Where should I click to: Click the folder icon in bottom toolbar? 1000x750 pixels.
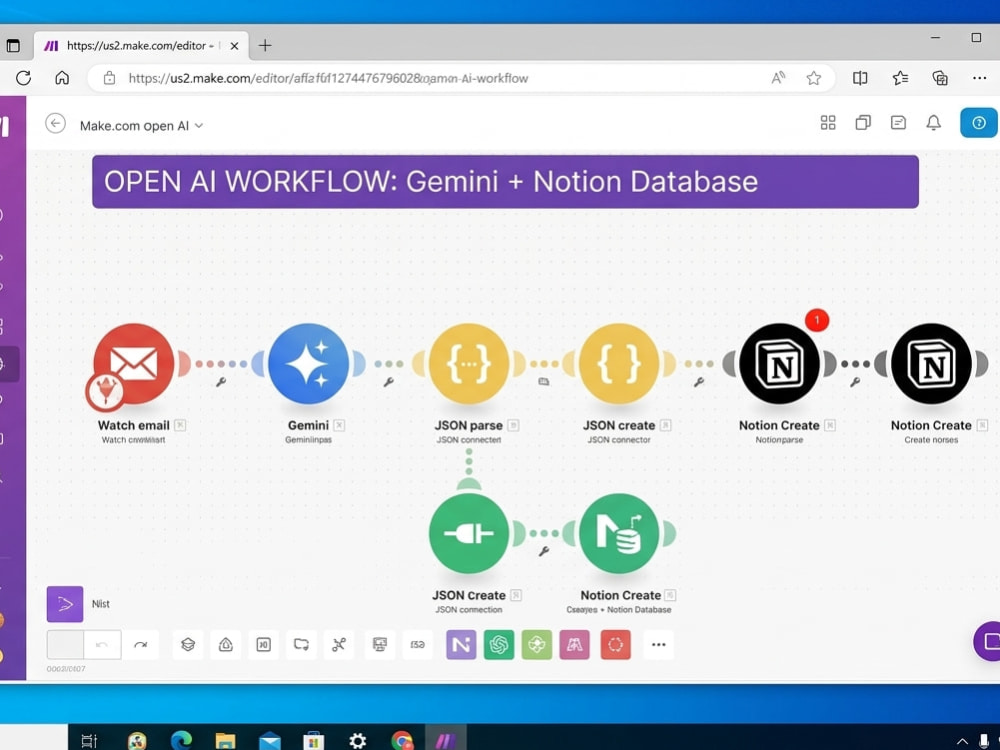[301, 645]
